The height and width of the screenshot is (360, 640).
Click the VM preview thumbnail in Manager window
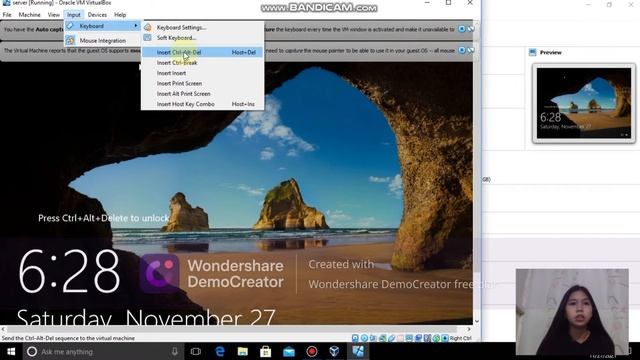(x=584, y=103)
